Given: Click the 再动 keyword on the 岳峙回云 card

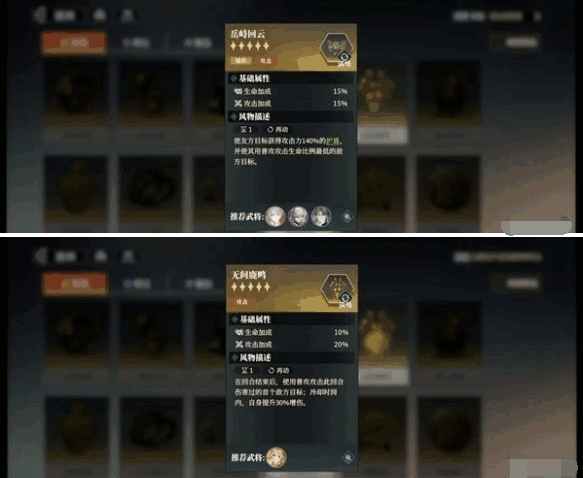Looking at the screenshot, I should [x=278, y=129].
